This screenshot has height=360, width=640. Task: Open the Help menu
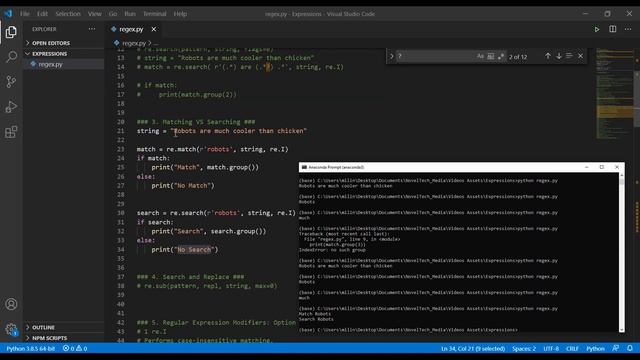pos(180,13)
